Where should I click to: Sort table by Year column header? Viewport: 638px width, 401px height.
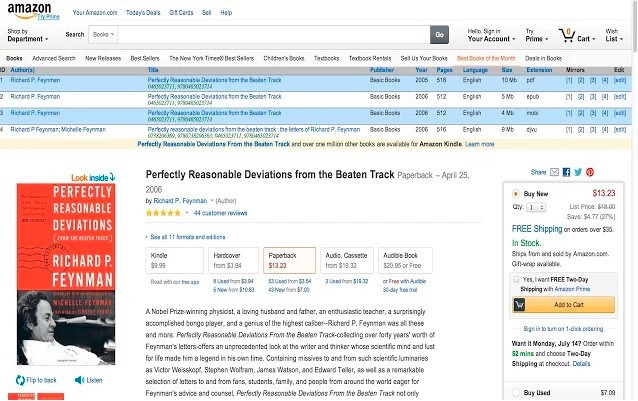tap(421, 70)
